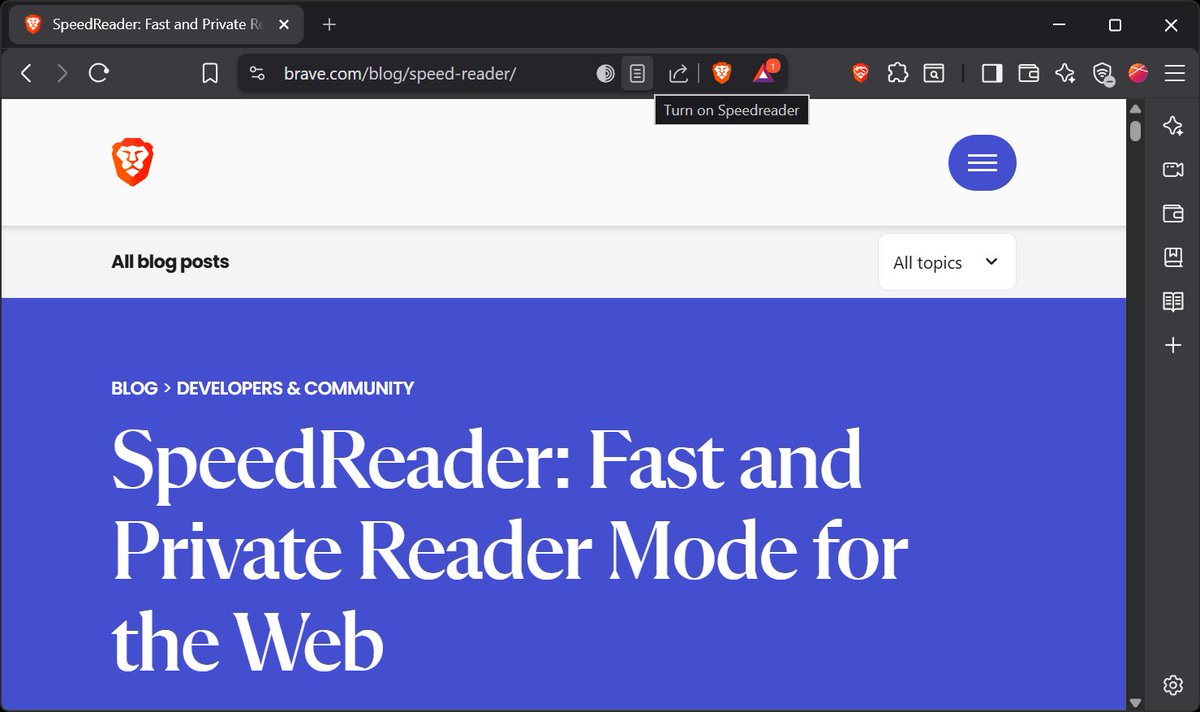1200x712 pixels.
Task: Reload the current page
Action: [x=99, y=73]
